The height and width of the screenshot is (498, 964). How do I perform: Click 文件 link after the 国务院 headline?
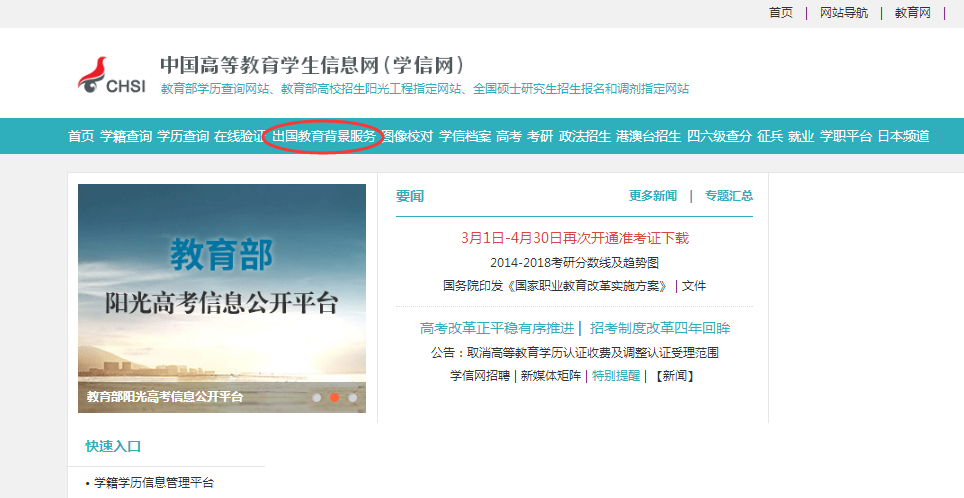coord(694,286)
